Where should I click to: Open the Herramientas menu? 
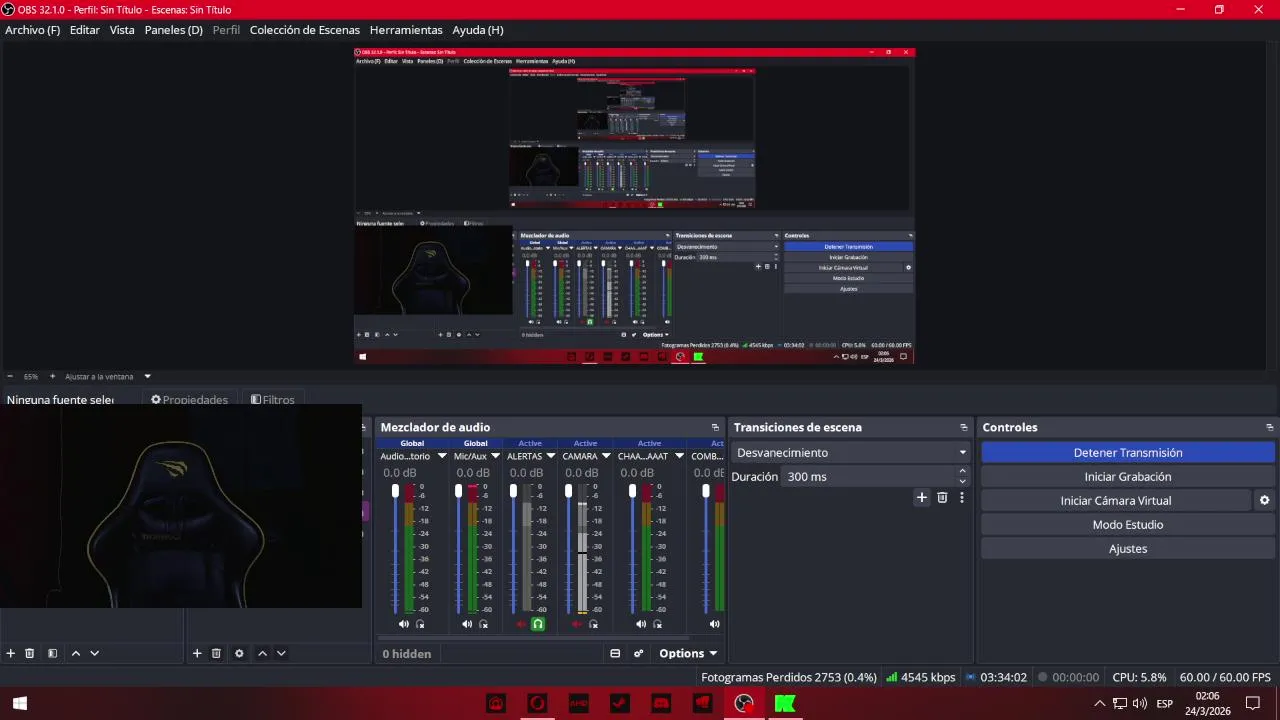click(x=406, y=30)
